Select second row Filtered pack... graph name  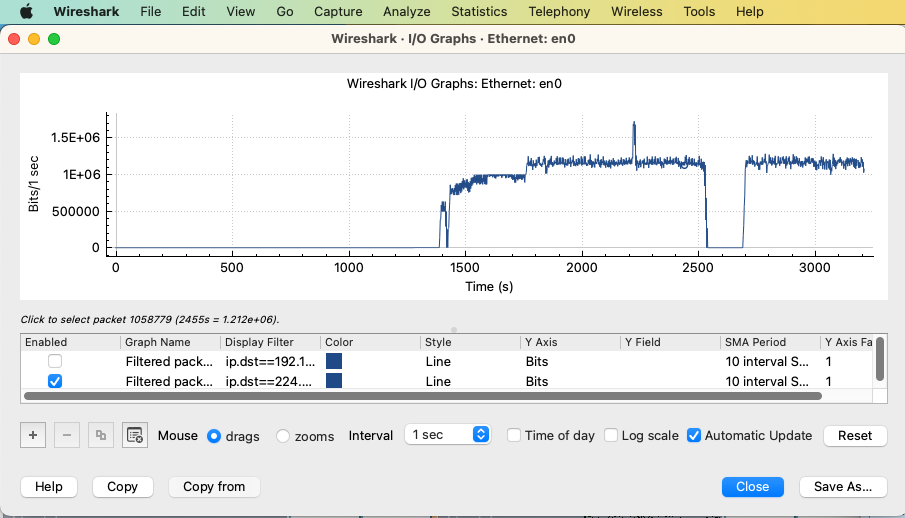coord(170,381)
